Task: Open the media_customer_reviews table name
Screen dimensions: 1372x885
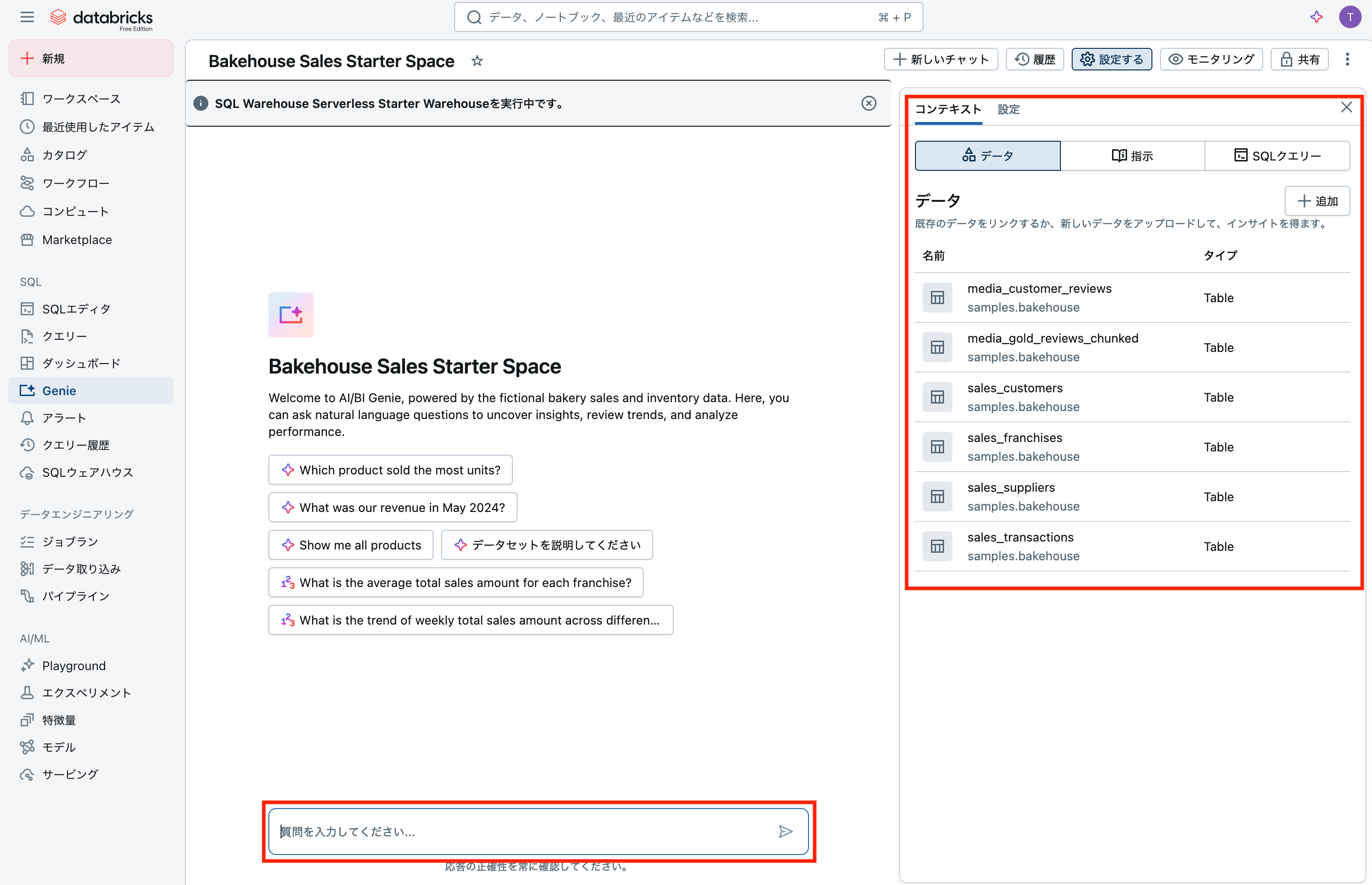Action: (1039, 289)
